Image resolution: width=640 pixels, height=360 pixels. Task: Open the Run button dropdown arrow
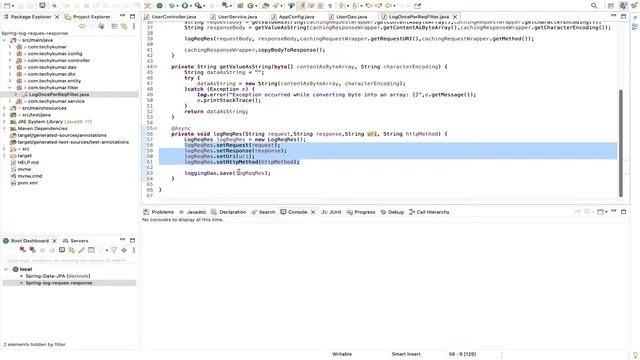point(190,6)
